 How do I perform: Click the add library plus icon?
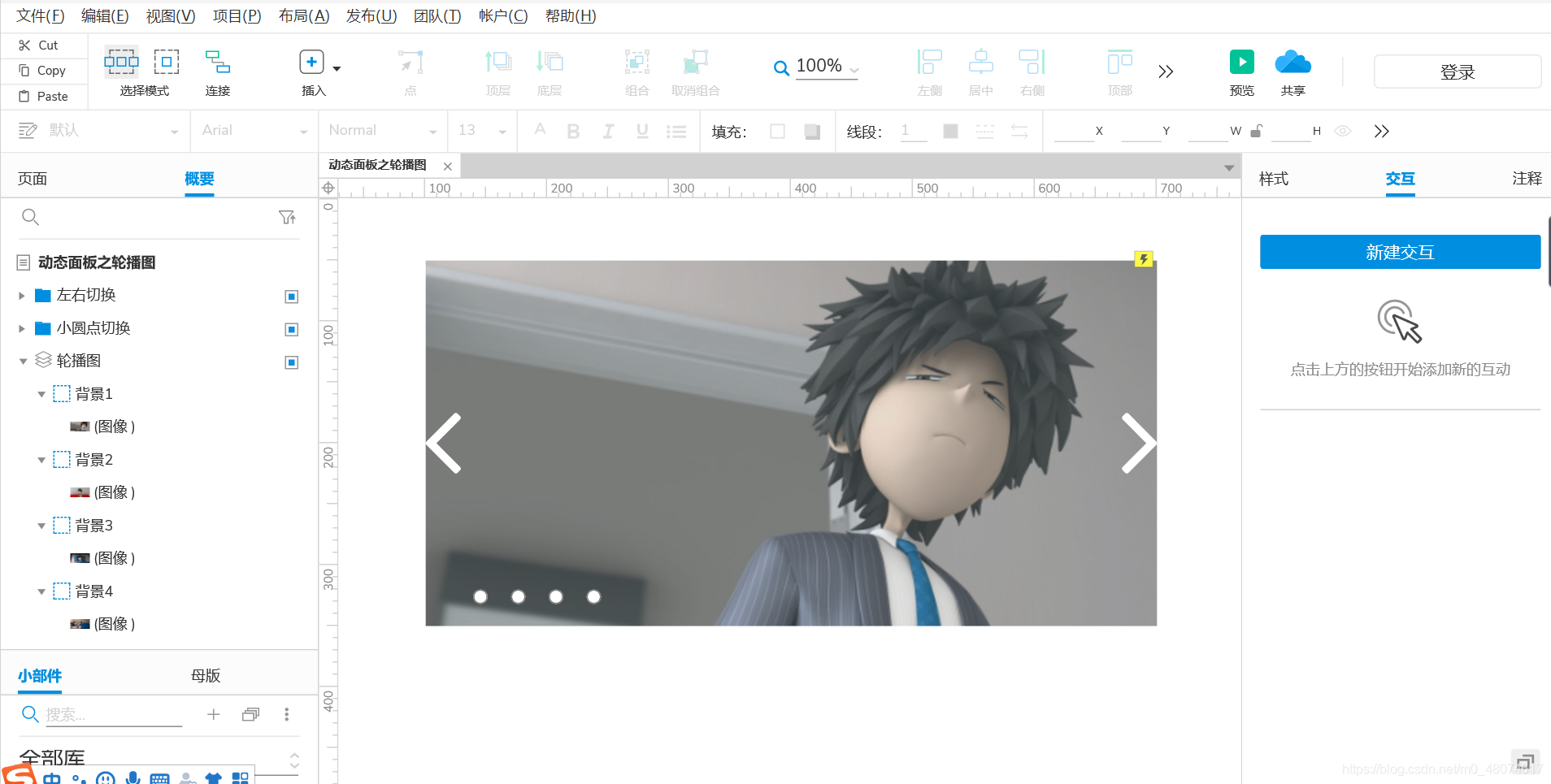213,714
